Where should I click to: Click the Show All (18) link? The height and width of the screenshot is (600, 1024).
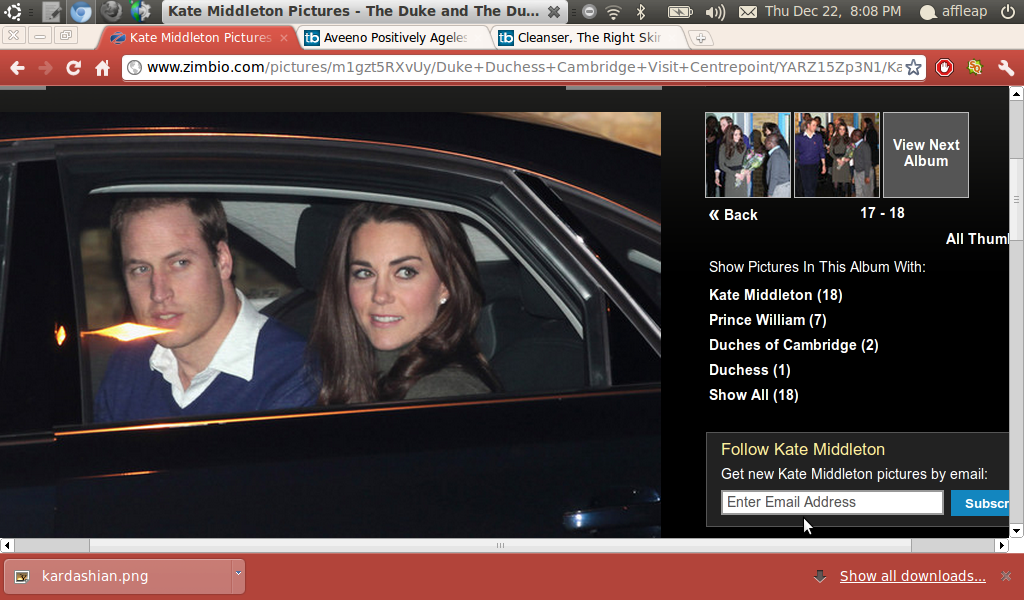coord(754,395)
